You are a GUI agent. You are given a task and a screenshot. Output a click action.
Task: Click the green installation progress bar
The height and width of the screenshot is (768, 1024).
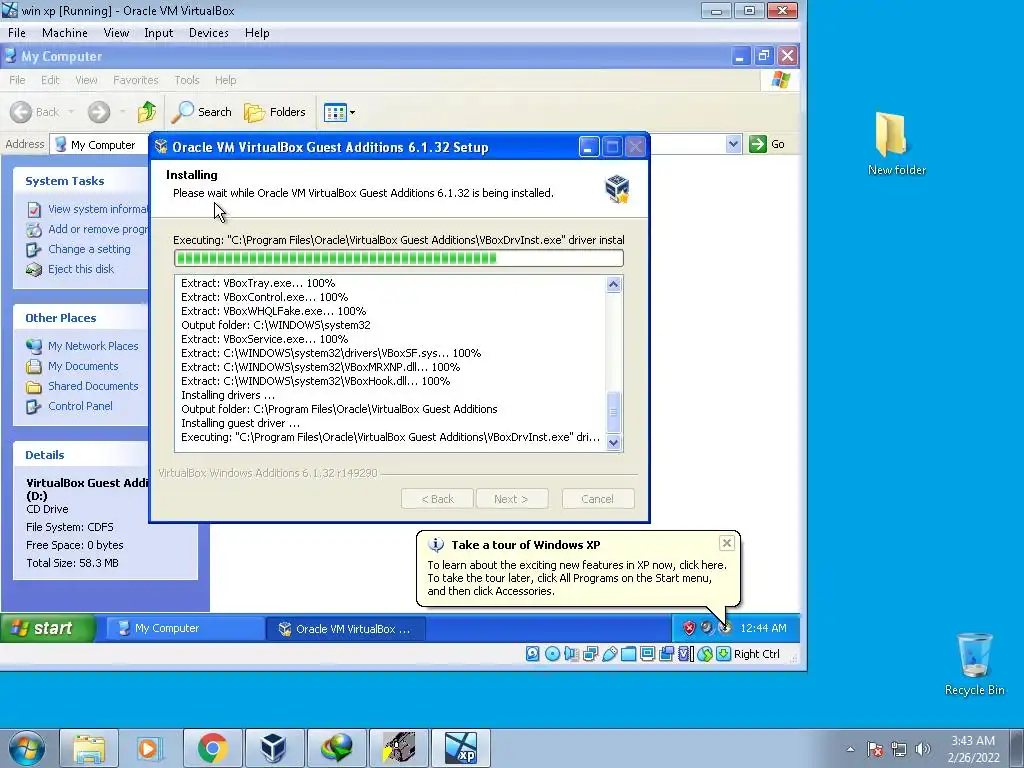click(x=399, y=258)
